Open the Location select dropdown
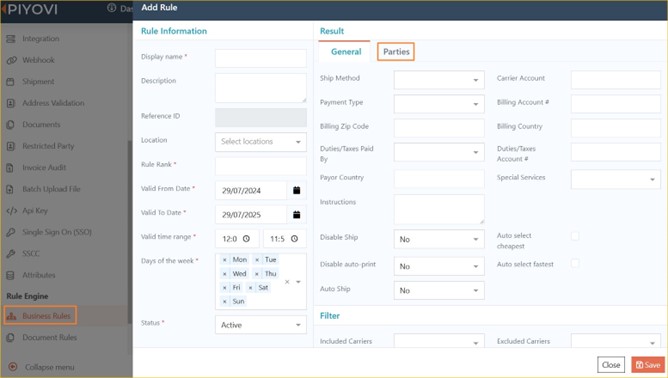The width and height of the screenshot is (668, 378). 261,142
